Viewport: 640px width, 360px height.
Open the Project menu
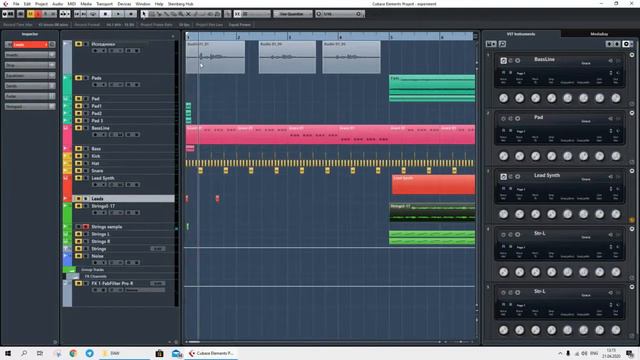point(41,4)
